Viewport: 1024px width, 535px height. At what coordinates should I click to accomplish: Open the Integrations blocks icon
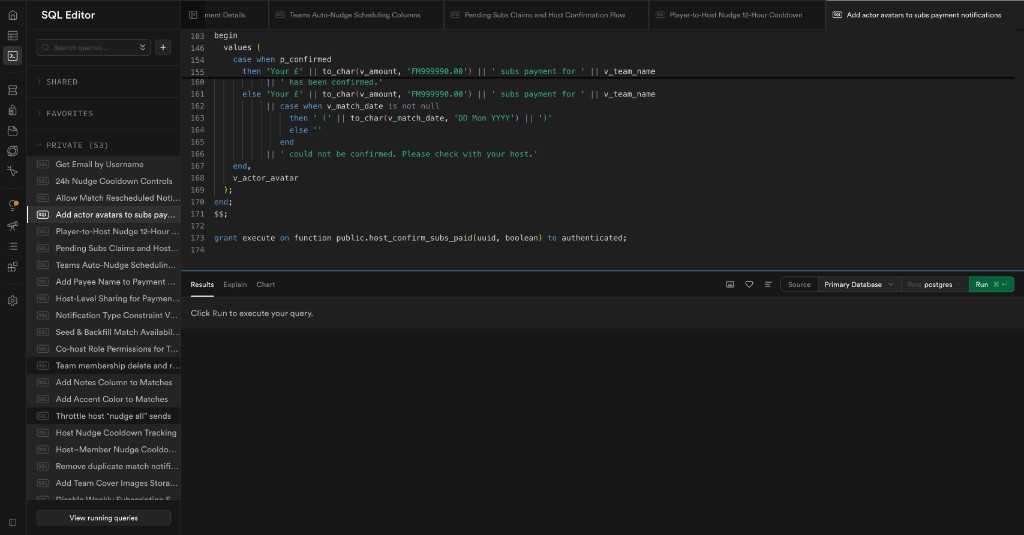[x=12, y=267]
